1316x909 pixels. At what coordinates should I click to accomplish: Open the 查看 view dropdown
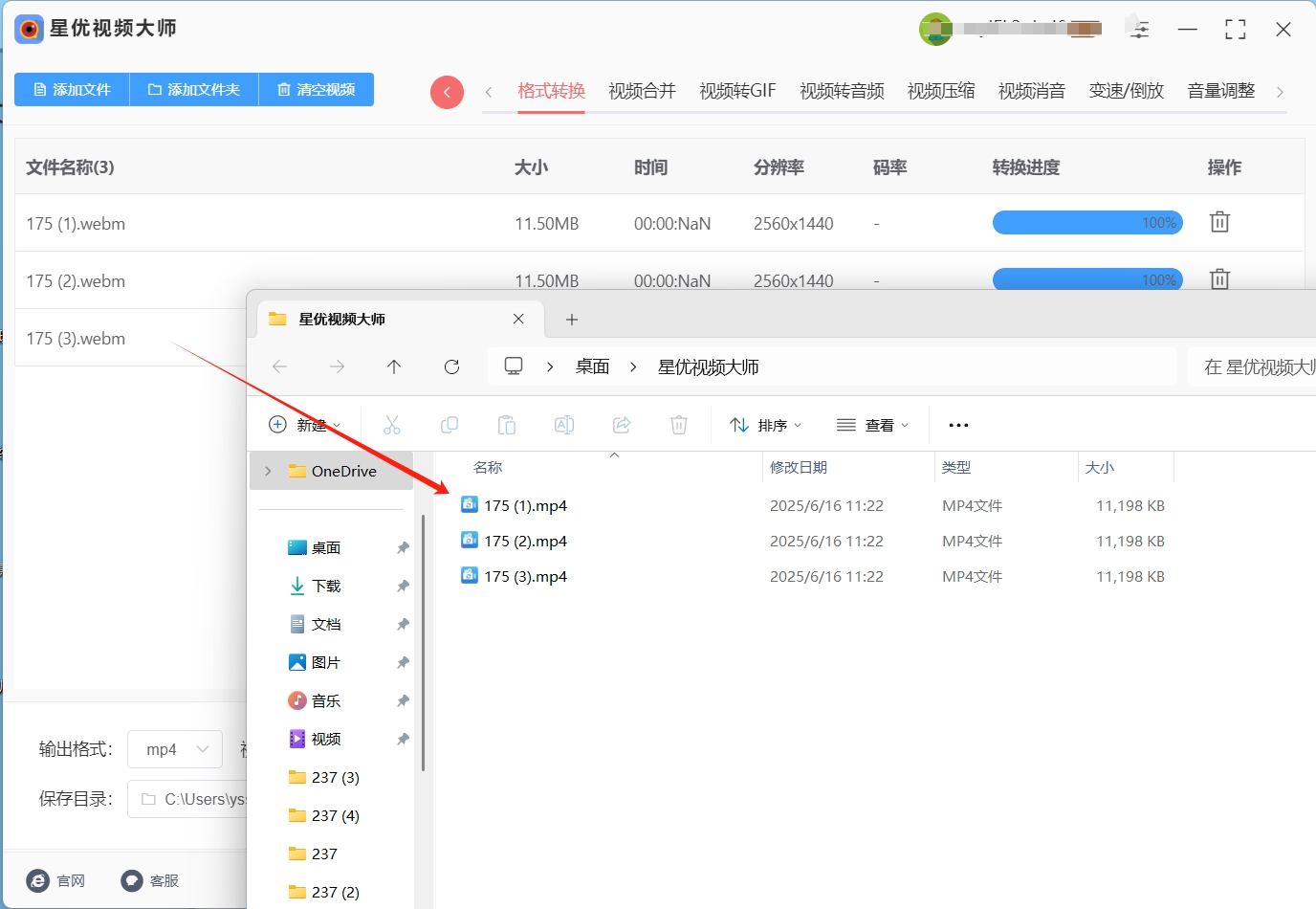(872, 425)
